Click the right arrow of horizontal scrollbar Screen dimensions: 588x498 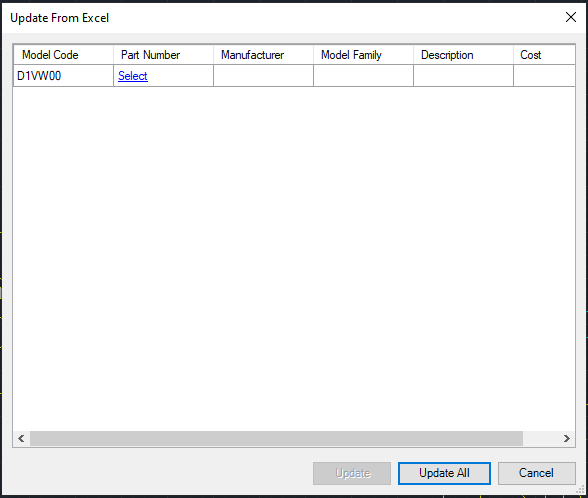pyautogui.click(x=567, y=438)
